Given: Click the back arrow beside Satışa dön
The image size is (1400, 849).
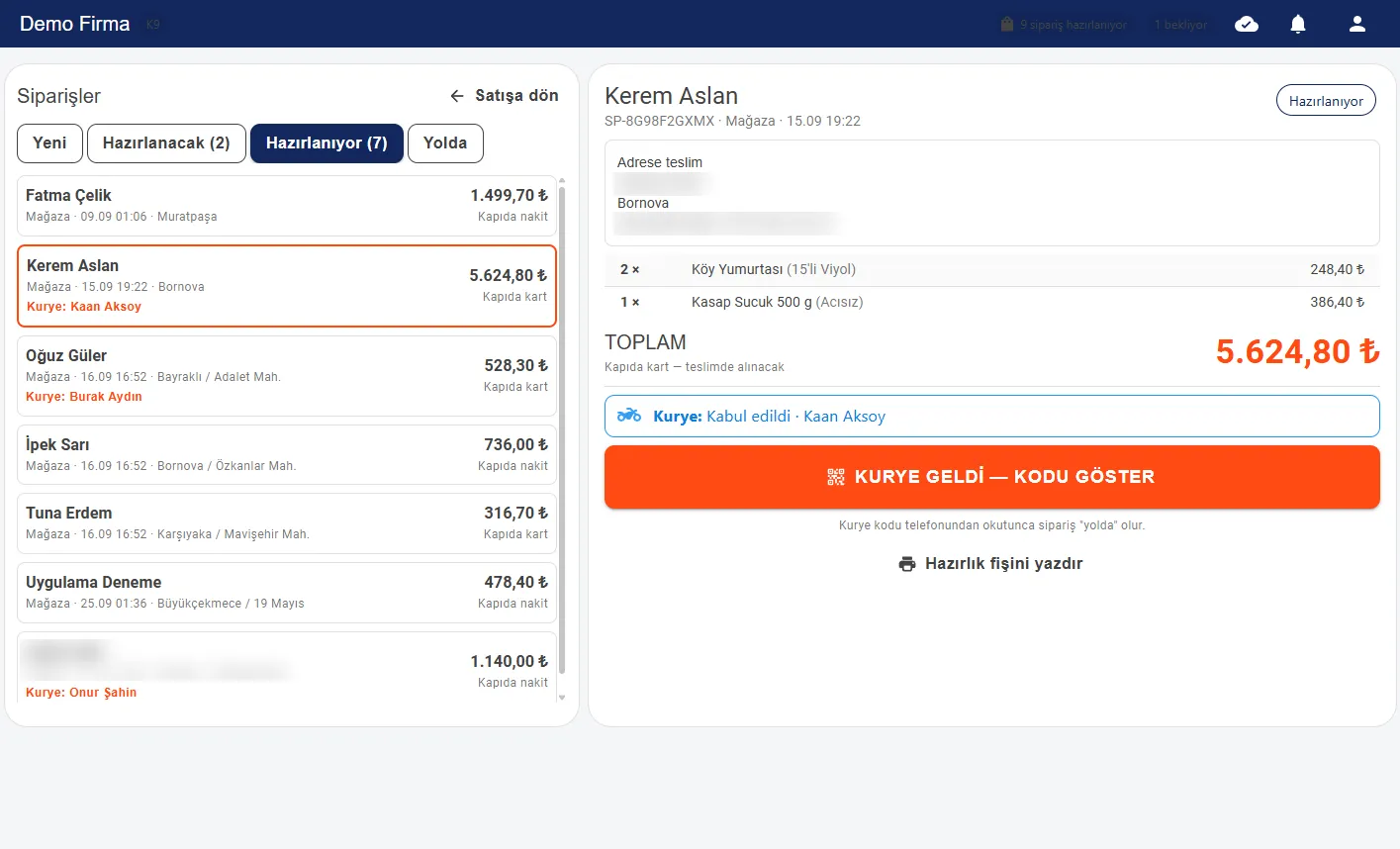Looking at the screenshot, I should [457, 96].
